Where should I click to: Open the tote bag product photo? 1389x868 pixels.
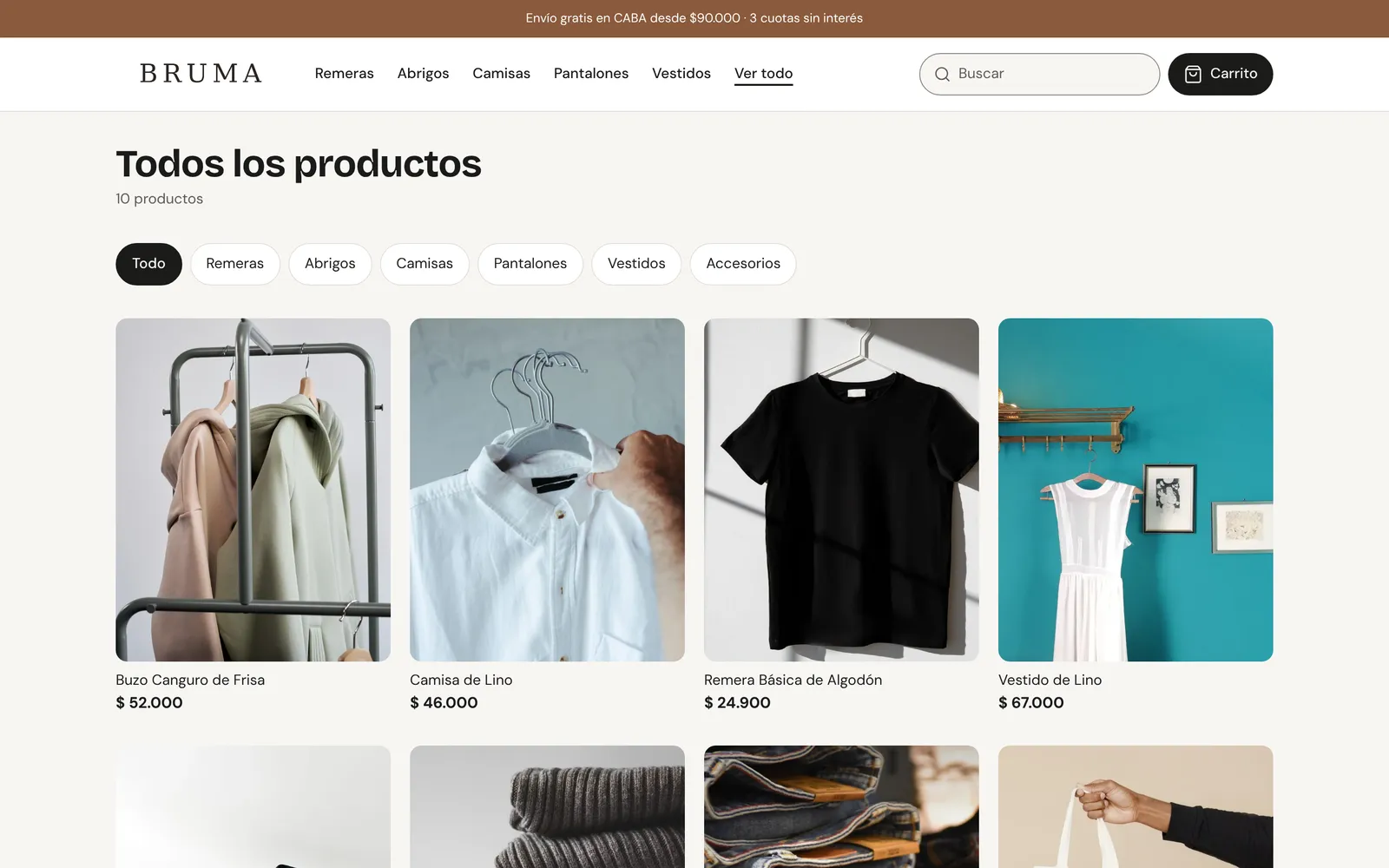pyautogui.click(x=1136, y=806)
